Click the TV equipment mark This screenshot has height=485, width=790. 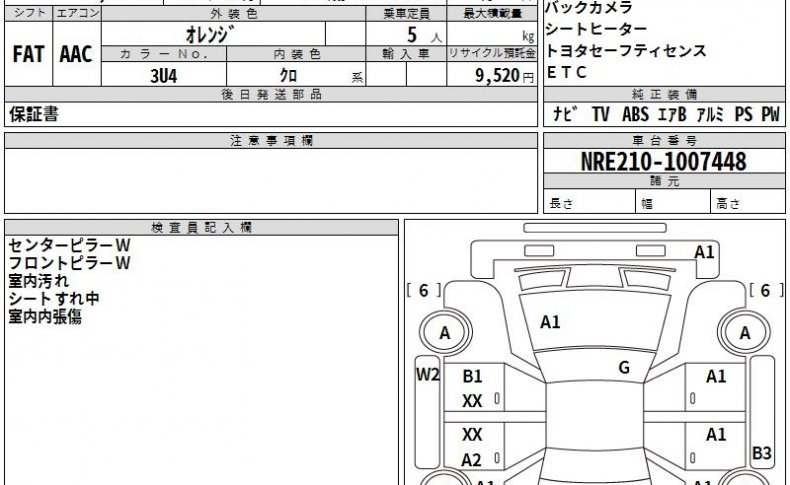coord(601,114)
